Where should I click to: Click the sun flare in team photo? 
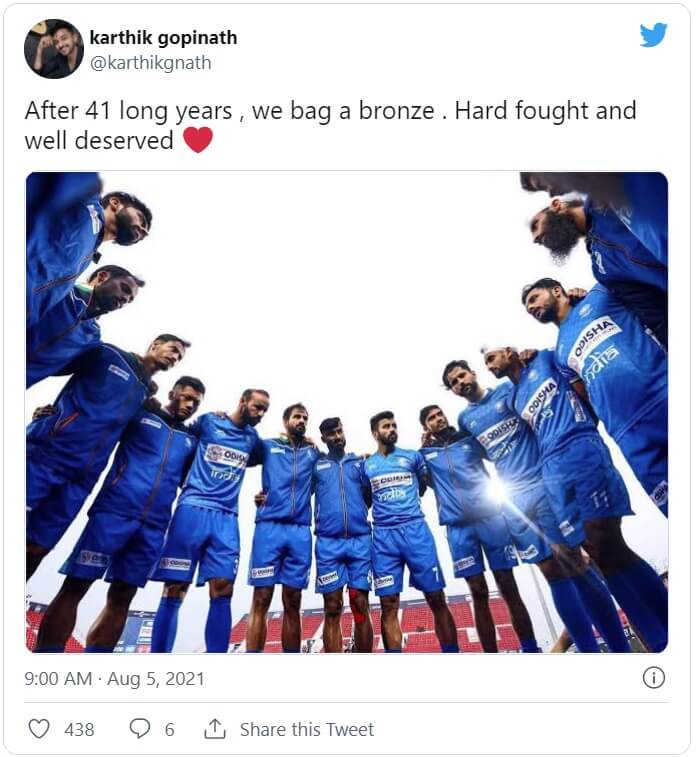494,488
